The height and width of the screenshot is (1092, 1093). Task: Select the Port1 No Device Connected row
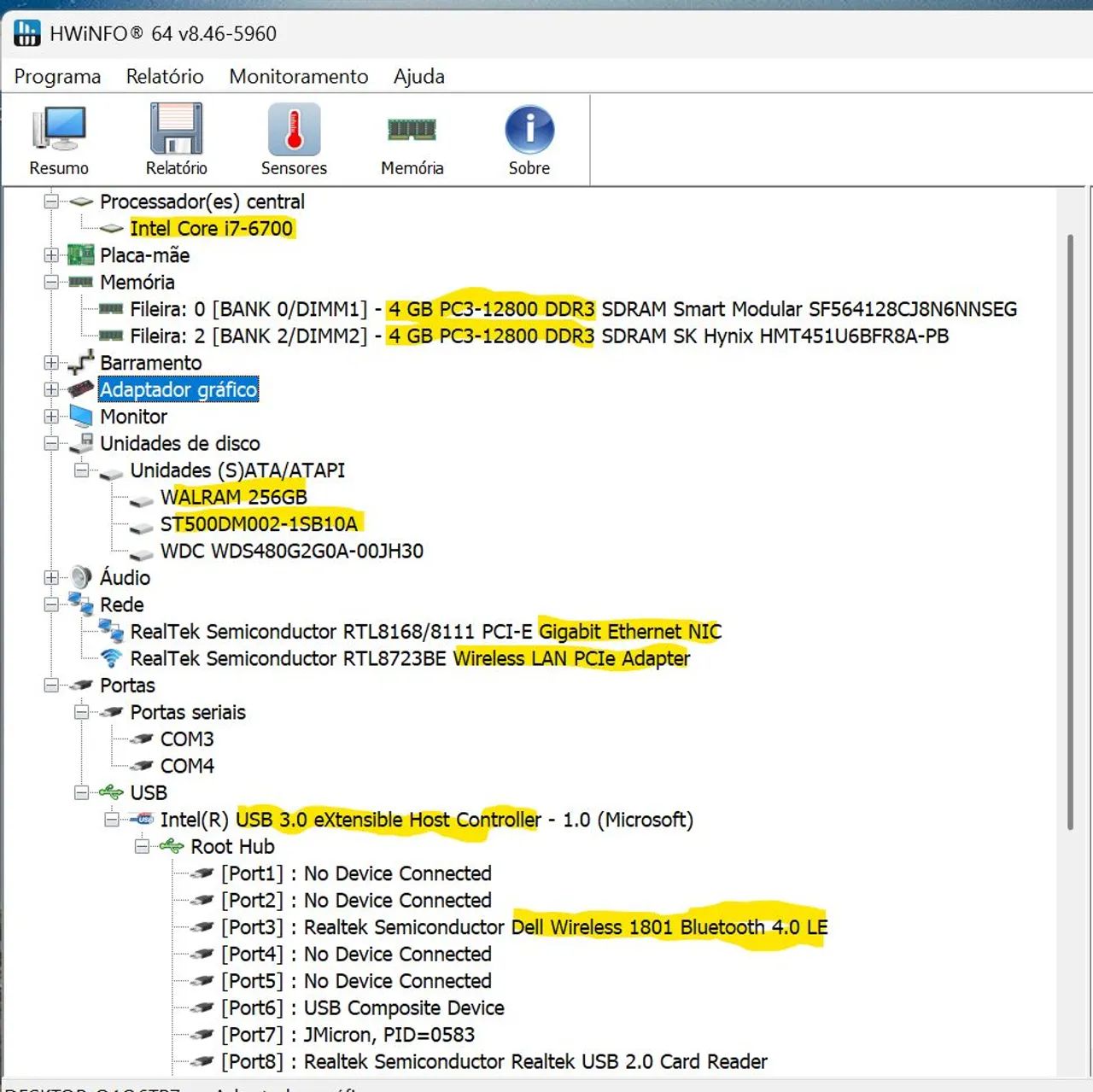click(356, 873)
